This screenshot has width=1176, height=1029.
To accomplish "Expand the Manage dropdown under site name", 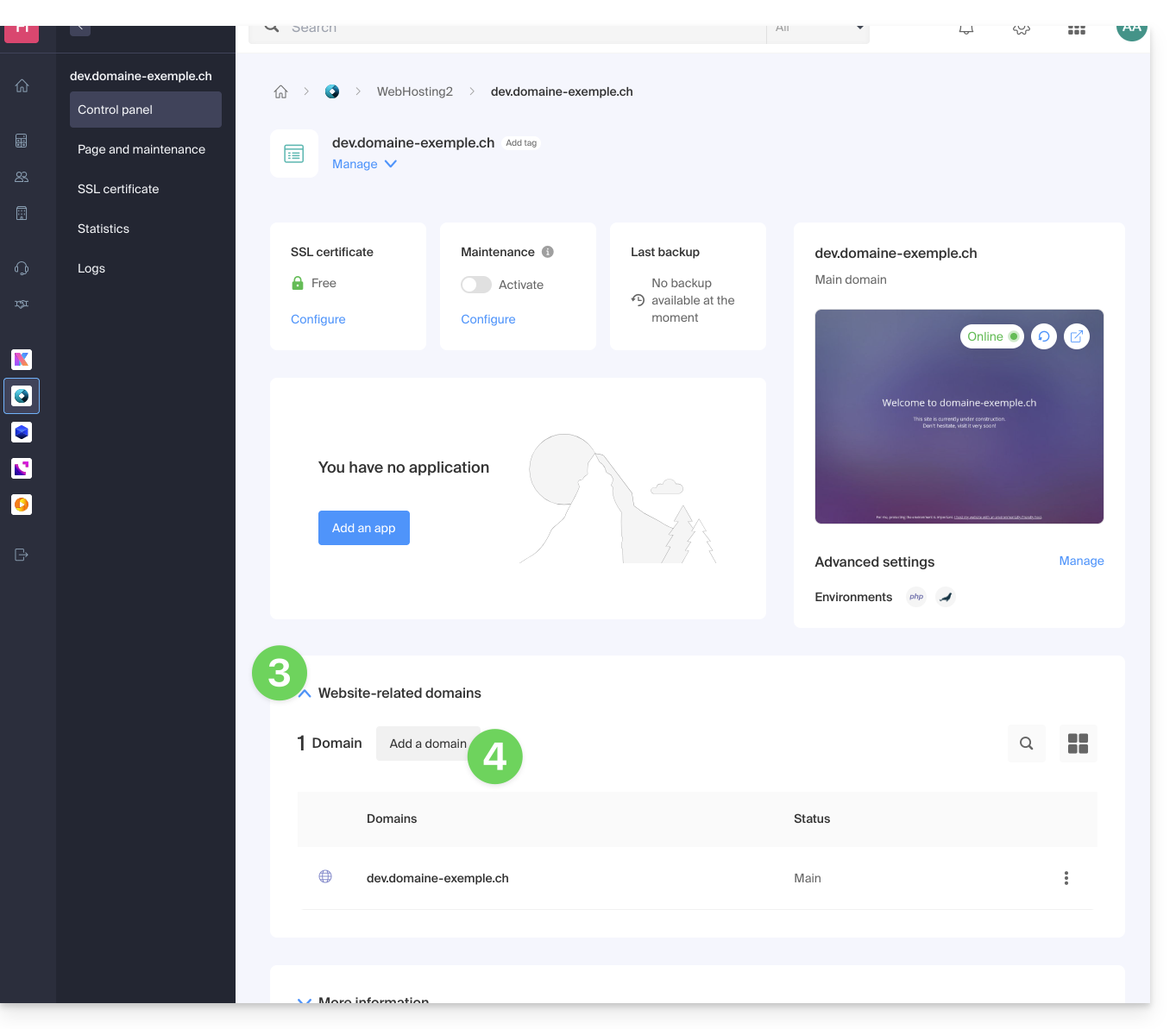I will pyautogui.click(x=364, y=164).
